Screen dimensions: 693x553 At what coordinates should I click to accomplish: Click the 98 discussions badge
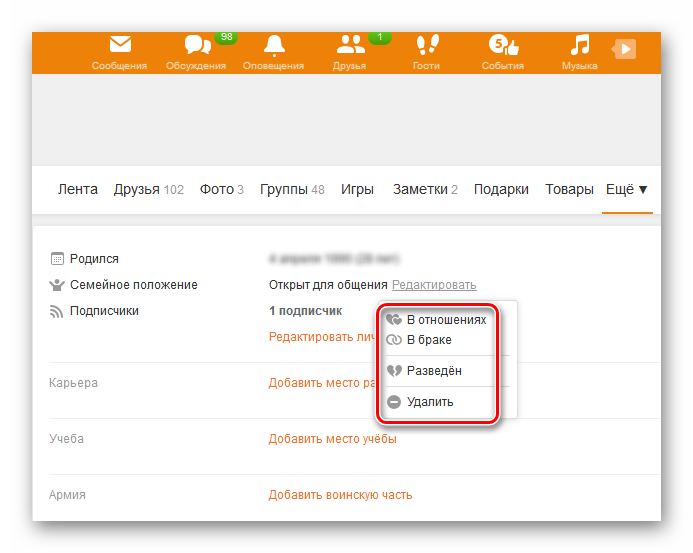click(226, 37)
